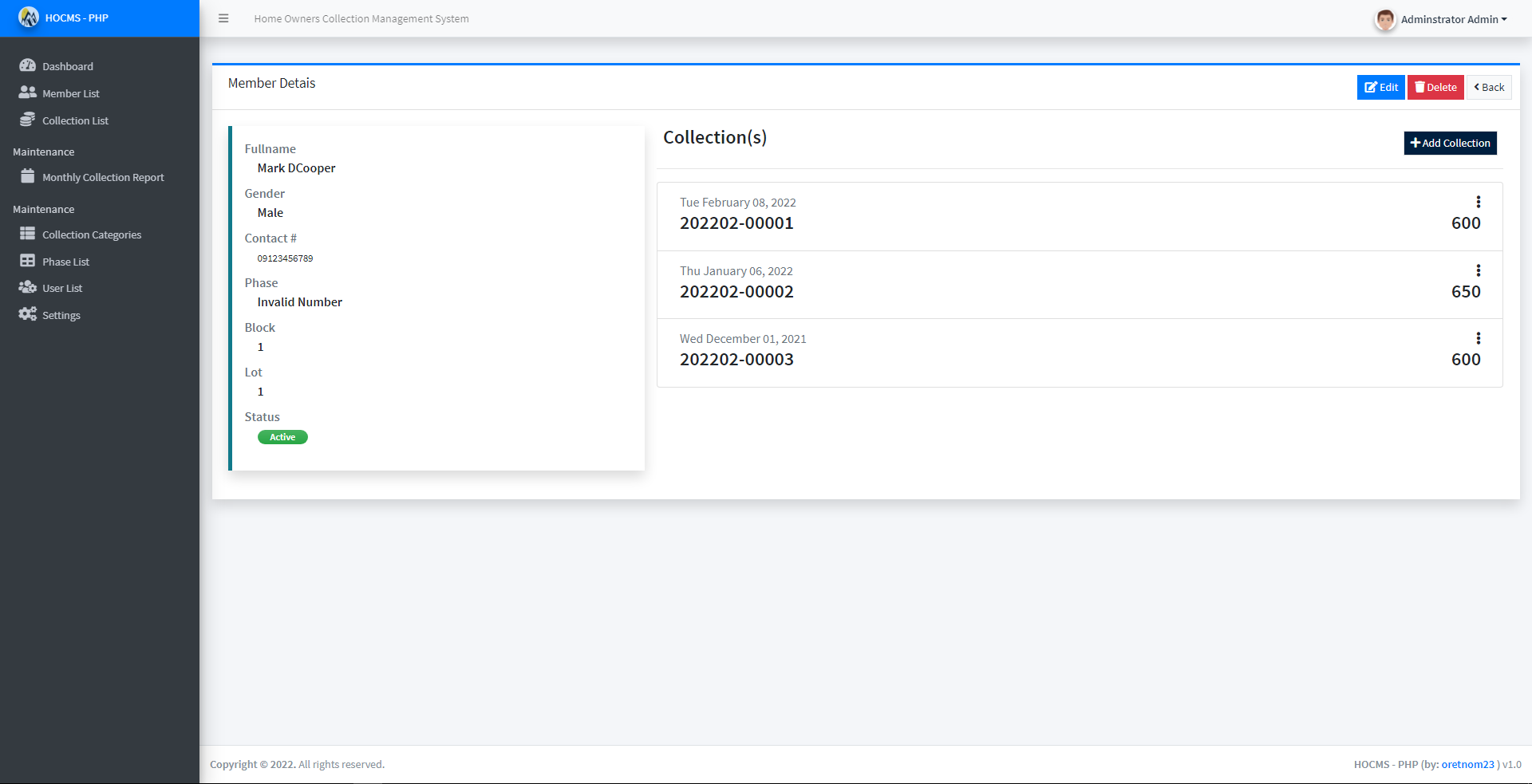This screenshot has height=784, width=1532.
Task: Click the copyright 2022 footer text
Action: [297, 764]
